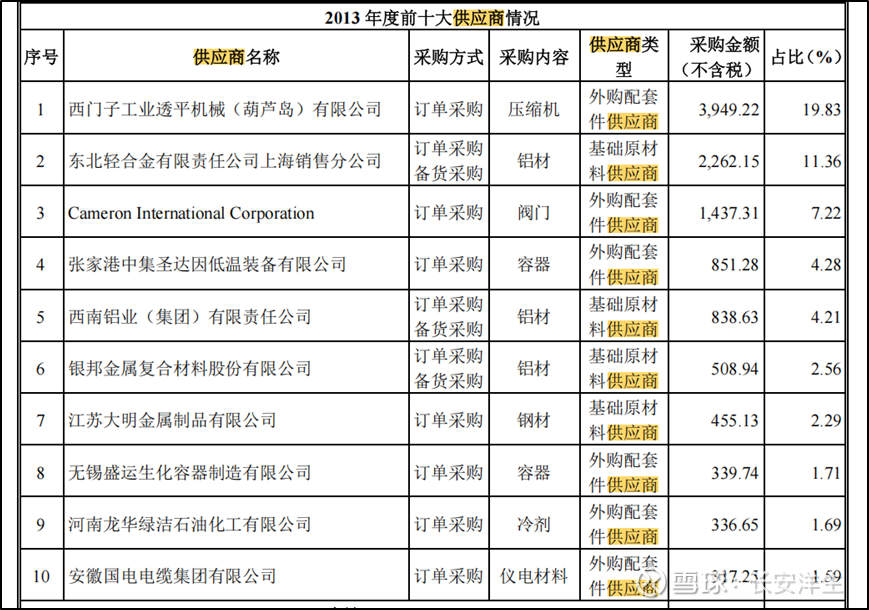869x610 pixels.
Task: Click purchase content '压缩机' in row 1
Action: pos(534,109)
